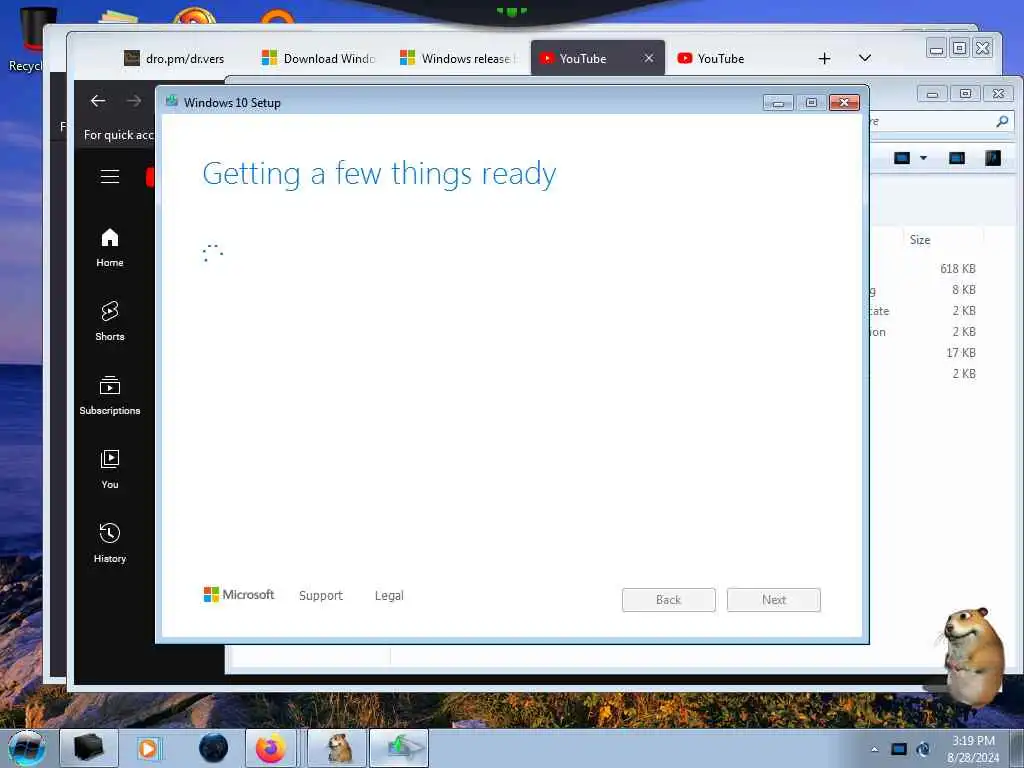Open History in YouTube sidebar
1024x768 pixels.
110,543
